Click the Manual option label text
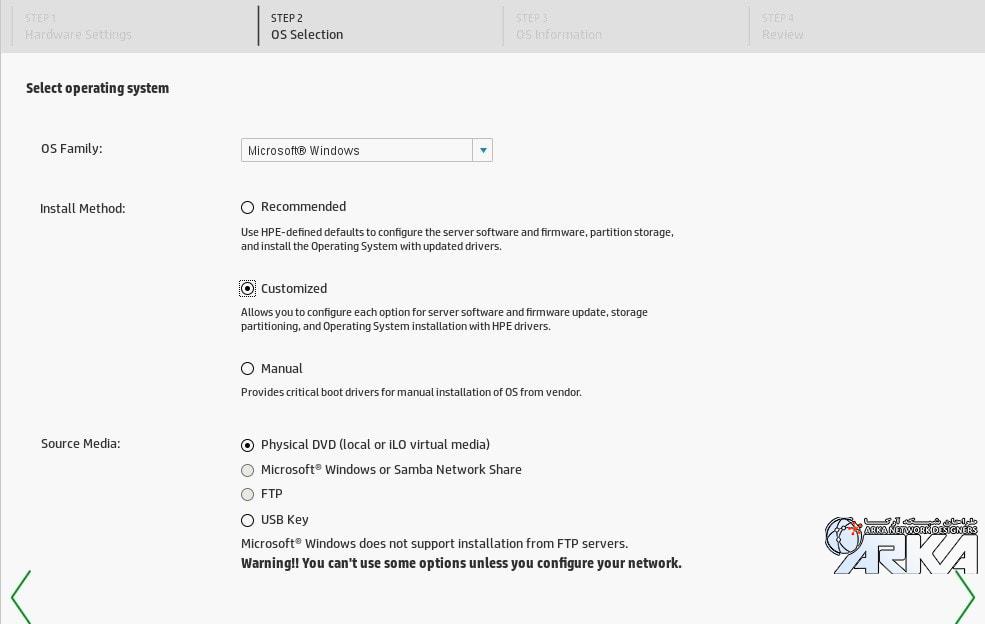The height and width of the screenshot is (624, 985). point(281,369)
